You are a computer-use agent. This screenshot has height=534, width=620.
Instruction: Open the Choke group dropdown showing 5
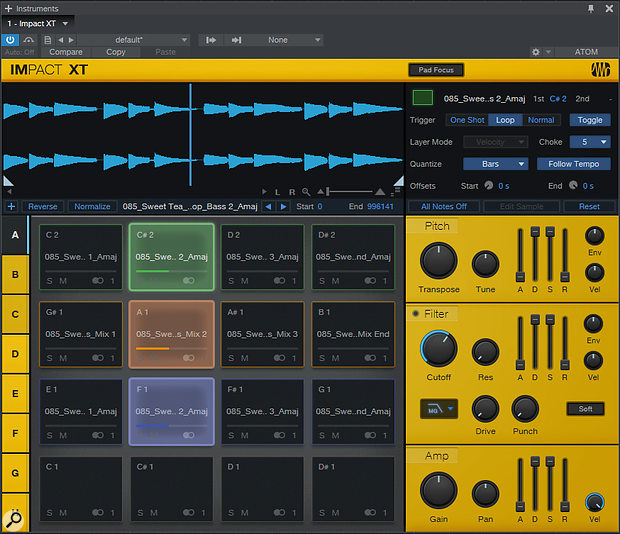click(x=590, y=142)
